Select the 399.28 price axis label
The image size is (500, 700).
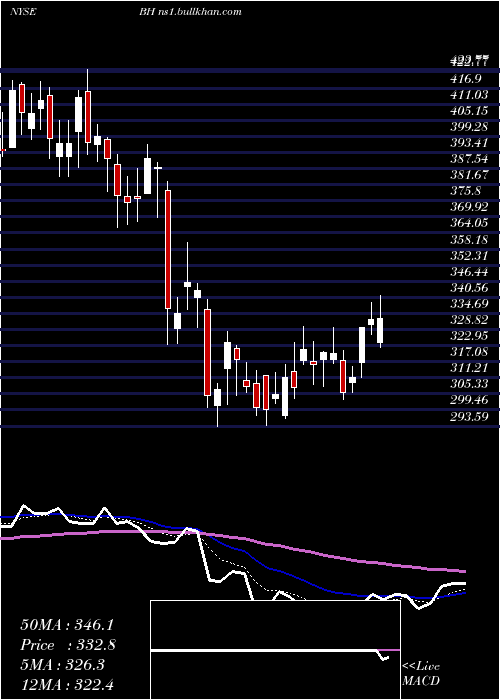(x=470, y=127)
